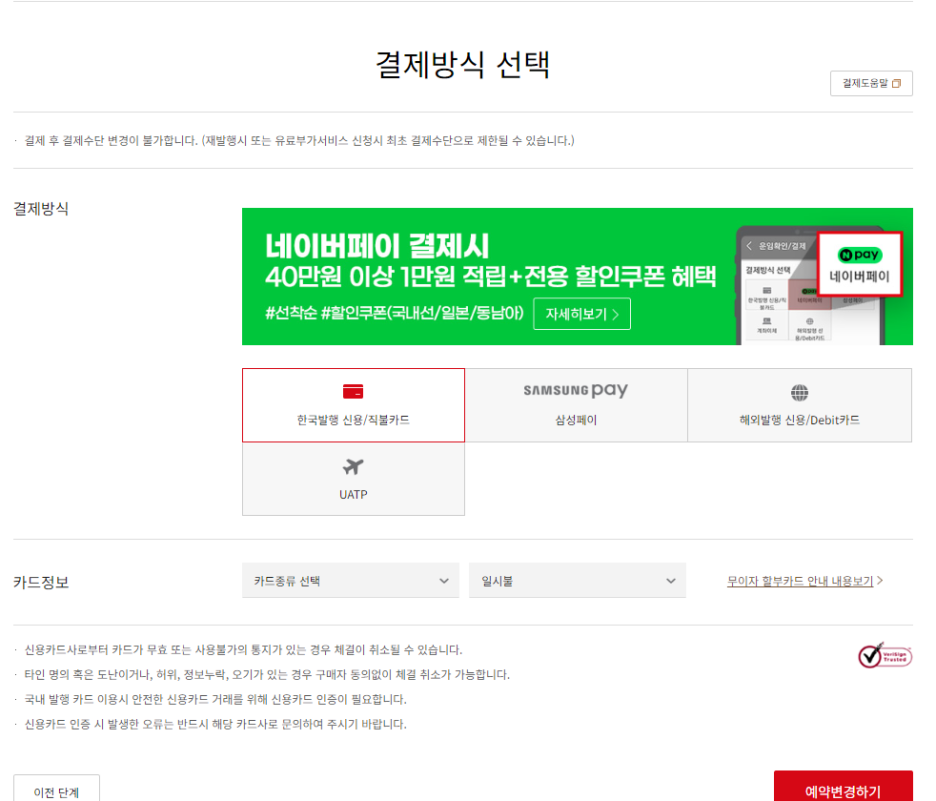This screenshot has height=801, width=936.
Task: Click the notice beginning 국내 발행 카드 이용시
Action: 215,700
